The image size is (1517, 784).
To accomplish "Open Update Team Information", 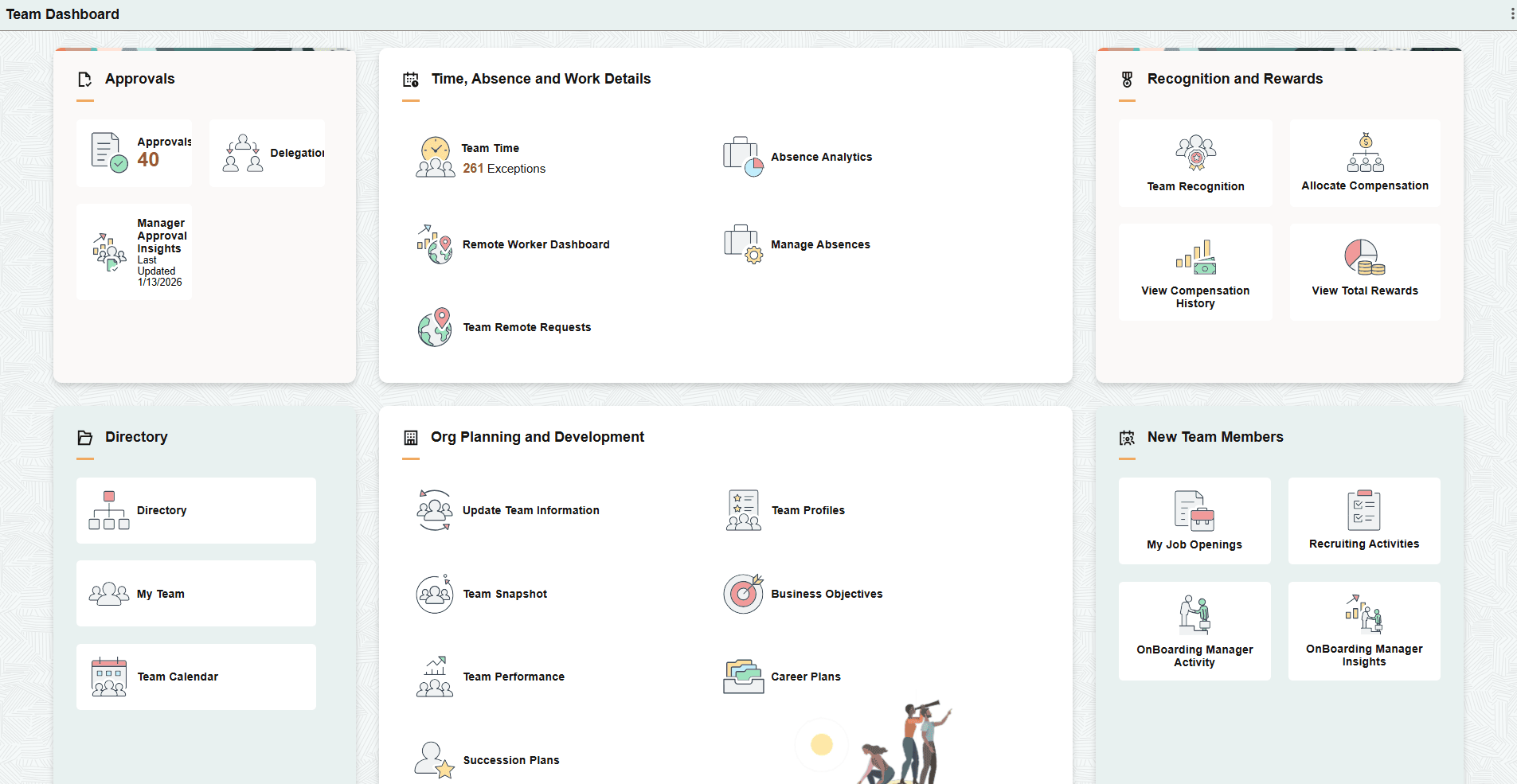I will point(530,510).
